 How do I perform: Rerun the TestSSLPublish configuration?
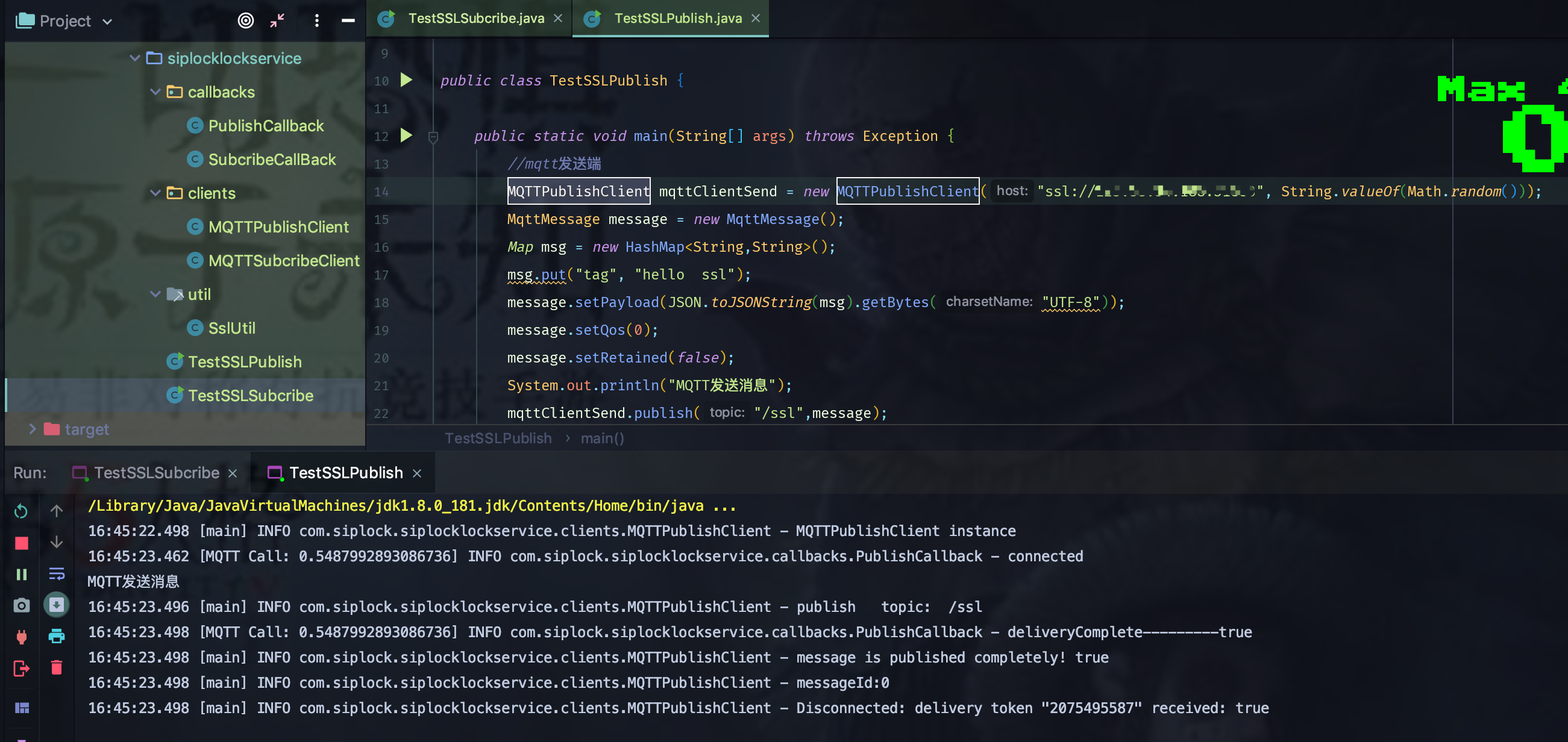(x=20, y=511)
